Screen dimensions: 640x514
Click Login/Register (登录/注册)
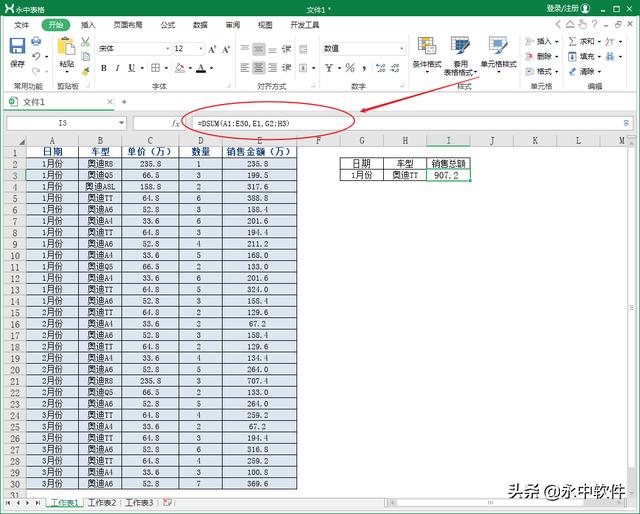[x=568, y=9]
